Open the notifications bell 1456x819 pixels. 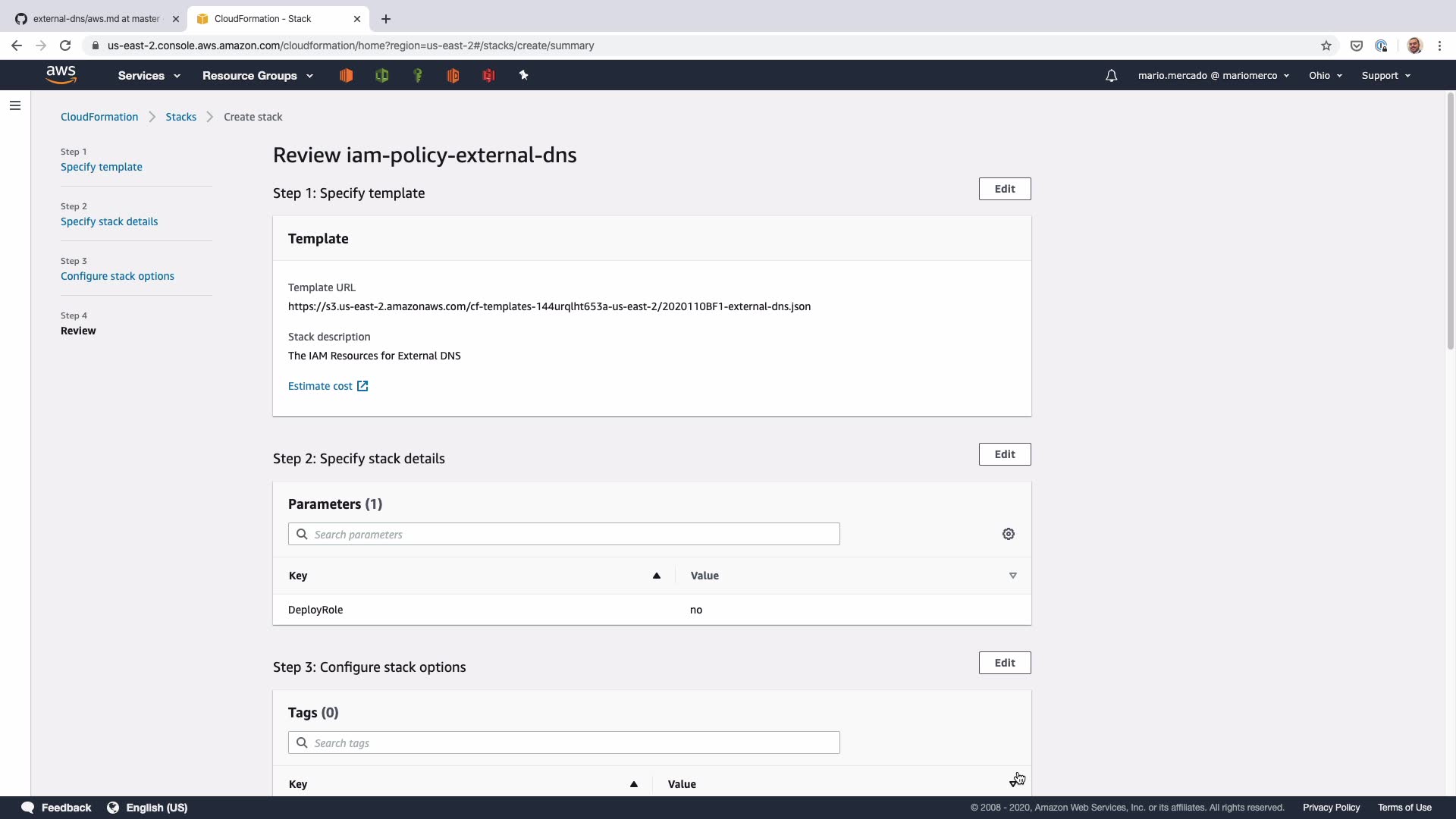(1111, 76)
